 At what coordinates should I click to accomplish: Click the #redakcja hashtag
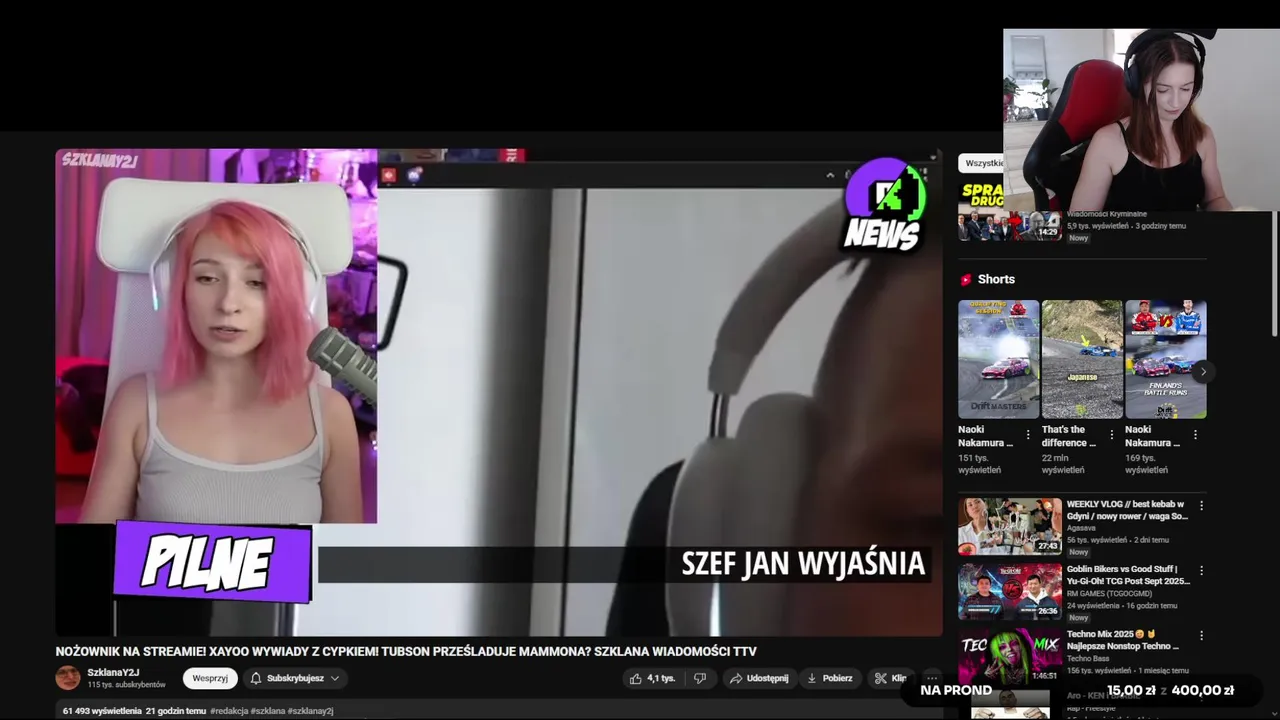230,711
